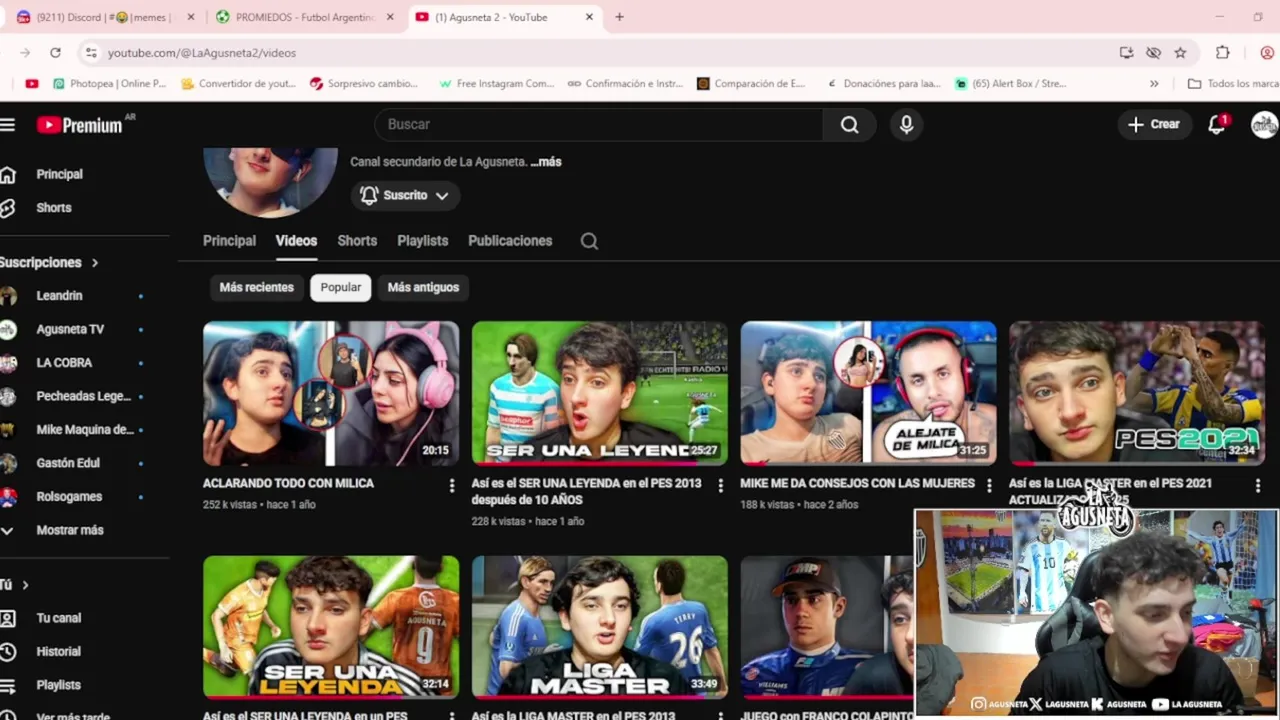Open the notifications bell
Screen dimensions: 1280x720
tap(1217, 124)
